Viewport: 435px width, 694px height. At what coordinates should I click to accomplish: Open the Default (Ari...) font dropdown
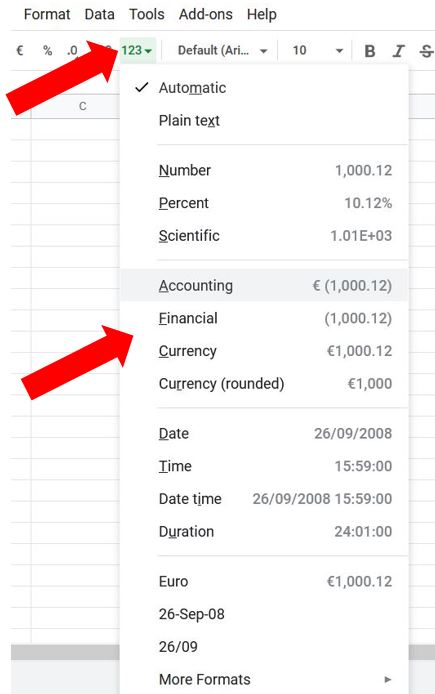[222, 50]
